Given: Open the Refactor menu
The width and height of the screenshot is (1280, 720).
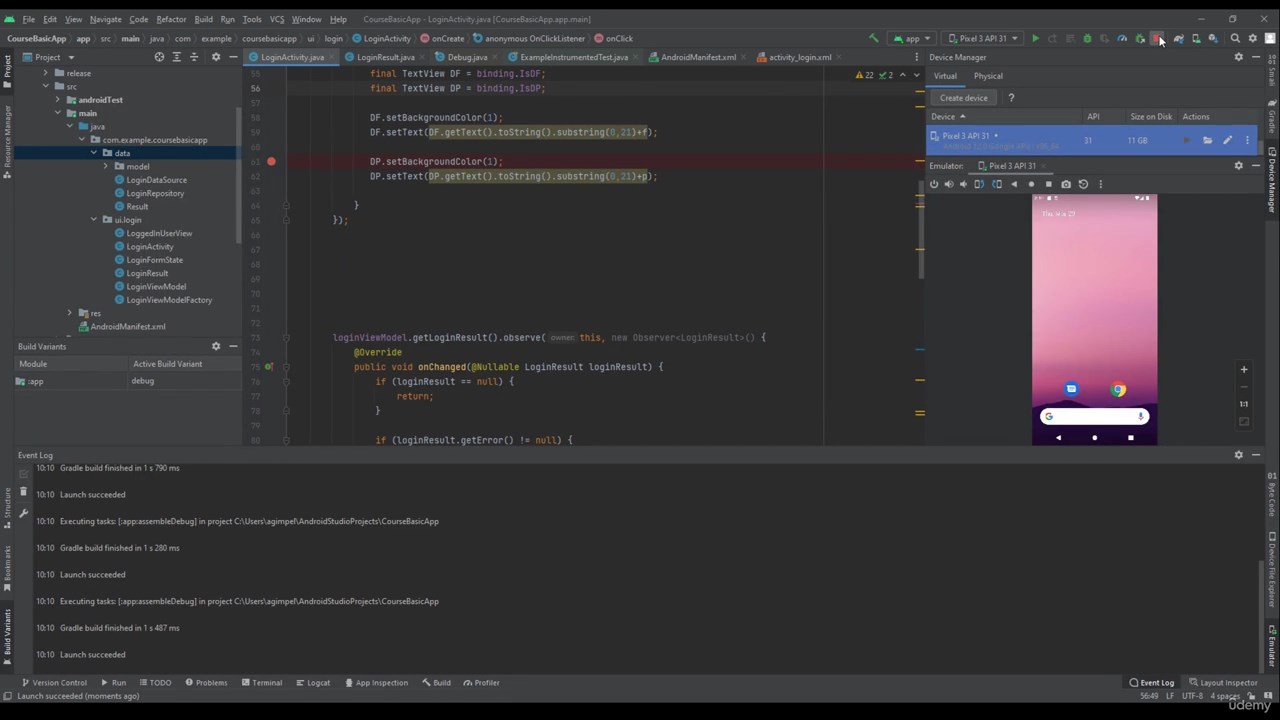Looking at the screenshot, I should [x=171, y=19].
